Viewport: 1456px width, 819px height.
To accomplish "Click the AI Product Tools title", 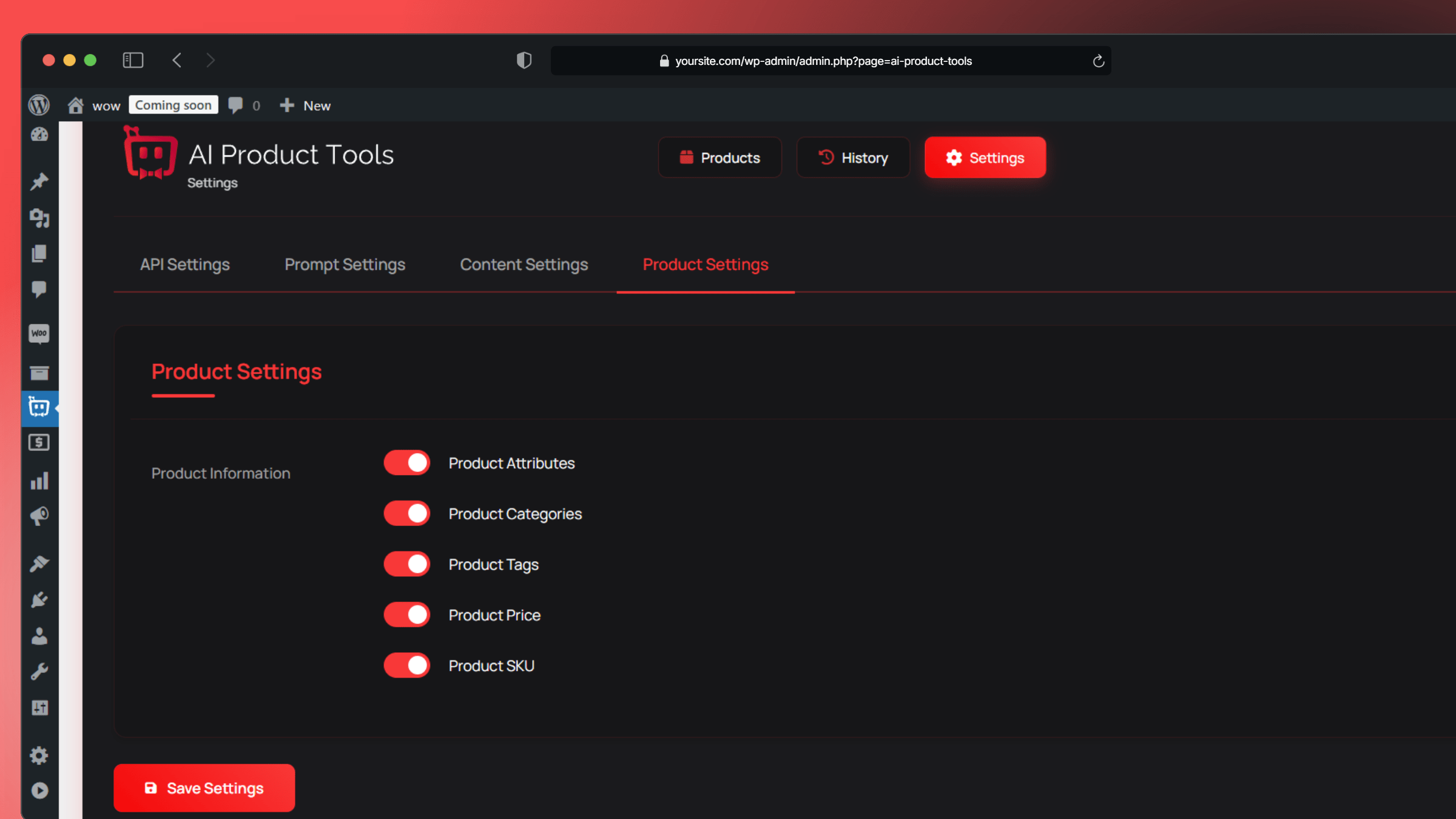I will pyautogui.click(x=291, y=155).
